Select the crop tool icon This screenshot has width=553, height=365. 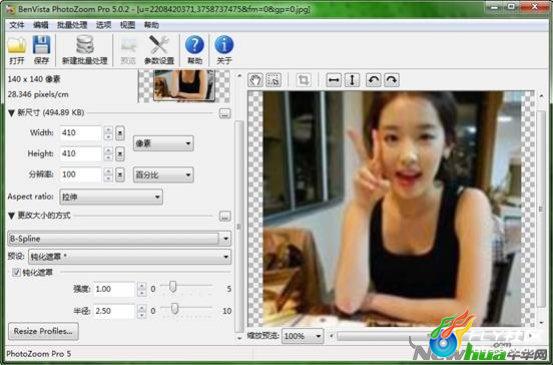pos(303,80)
